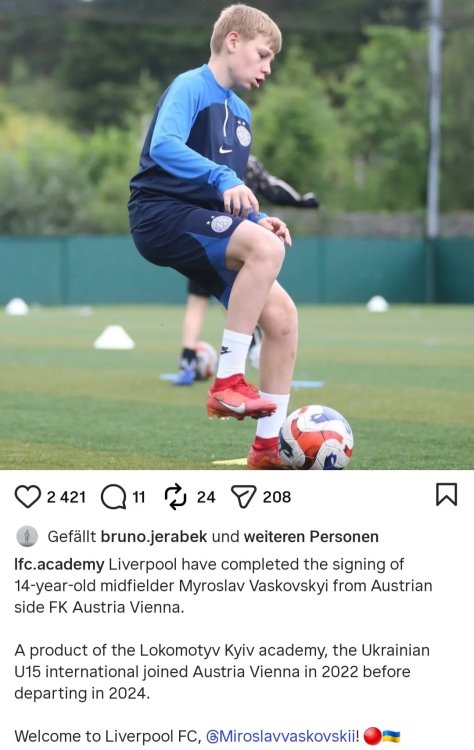The width and height of the screenshot is (474, 750).
Task: Tap the repost arrows icon
Action: (x=176, y=496)
